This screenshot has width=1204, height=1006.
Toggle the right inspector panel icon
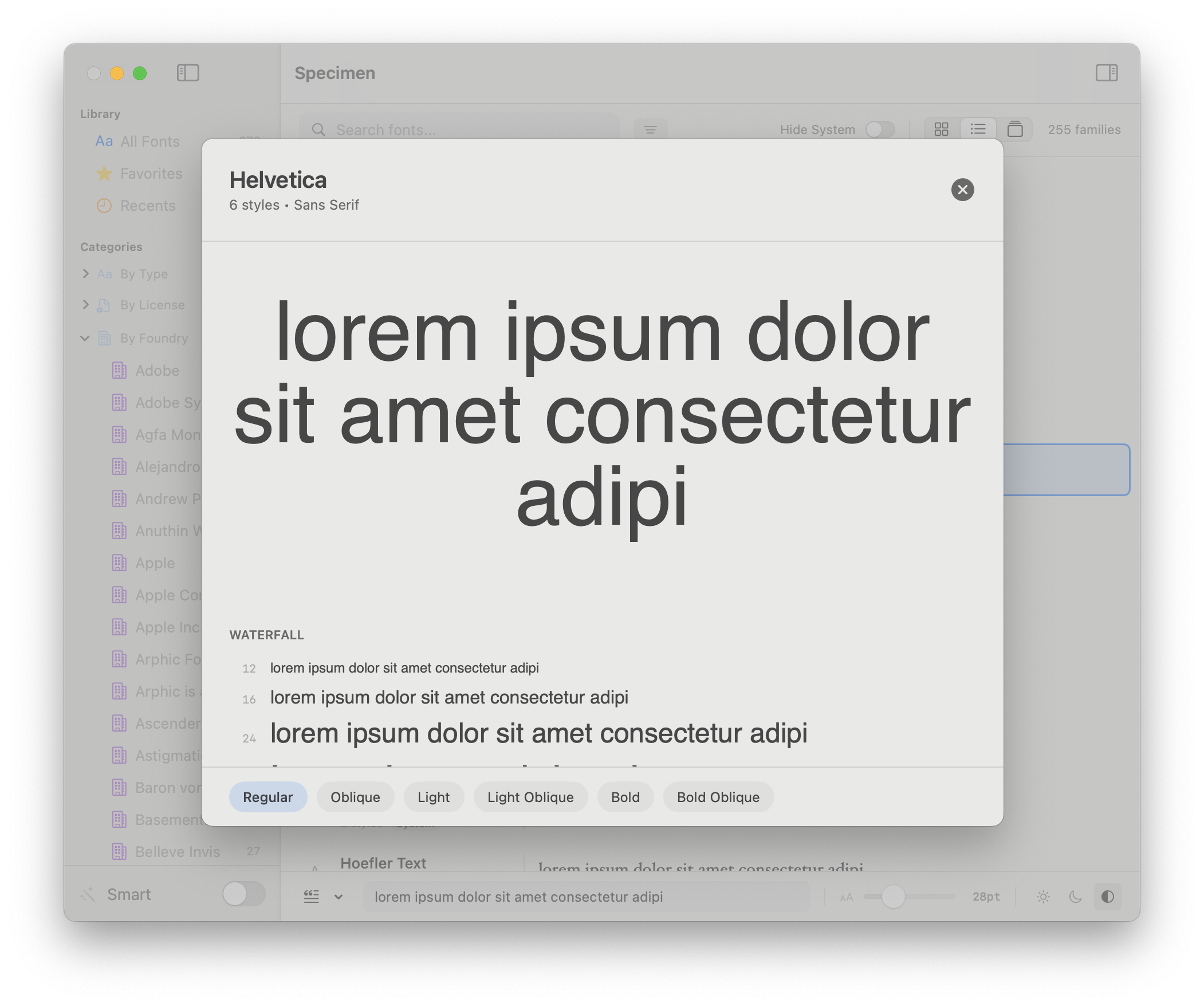1106,73
